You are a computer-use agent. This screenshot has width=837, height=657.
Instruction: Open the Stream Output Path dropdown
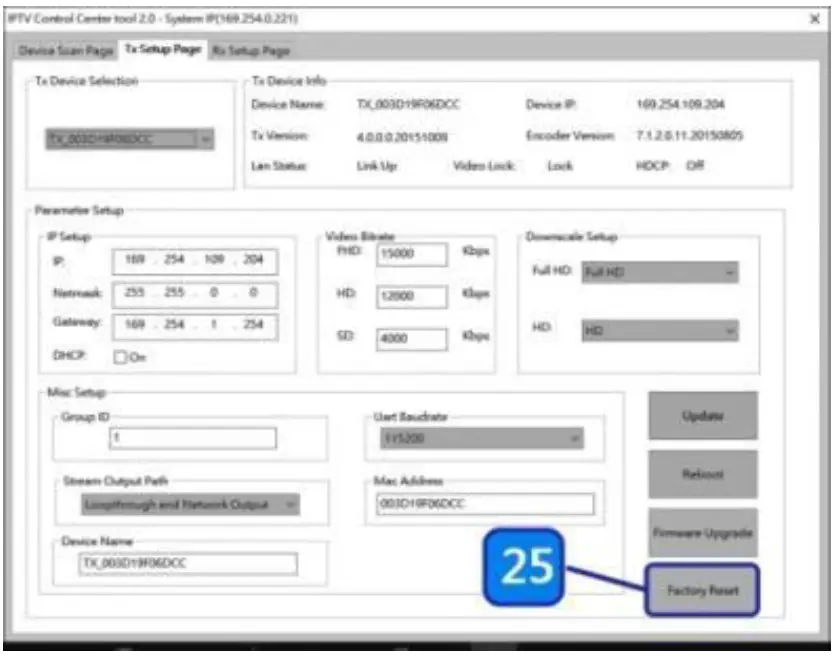pos(191,505)
